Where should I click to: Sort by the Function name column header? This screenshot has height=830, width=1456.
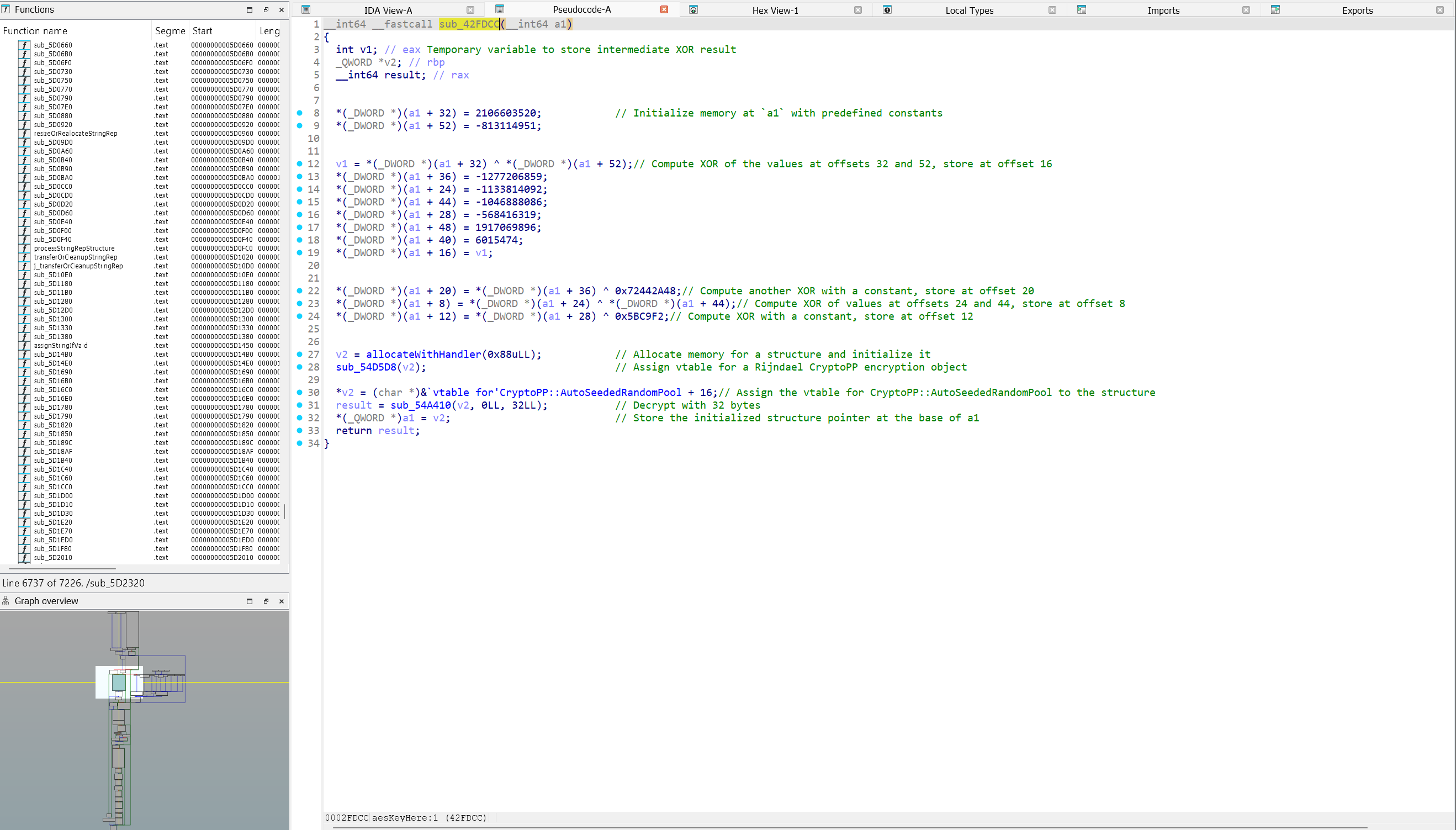click(x=35, y=31)
